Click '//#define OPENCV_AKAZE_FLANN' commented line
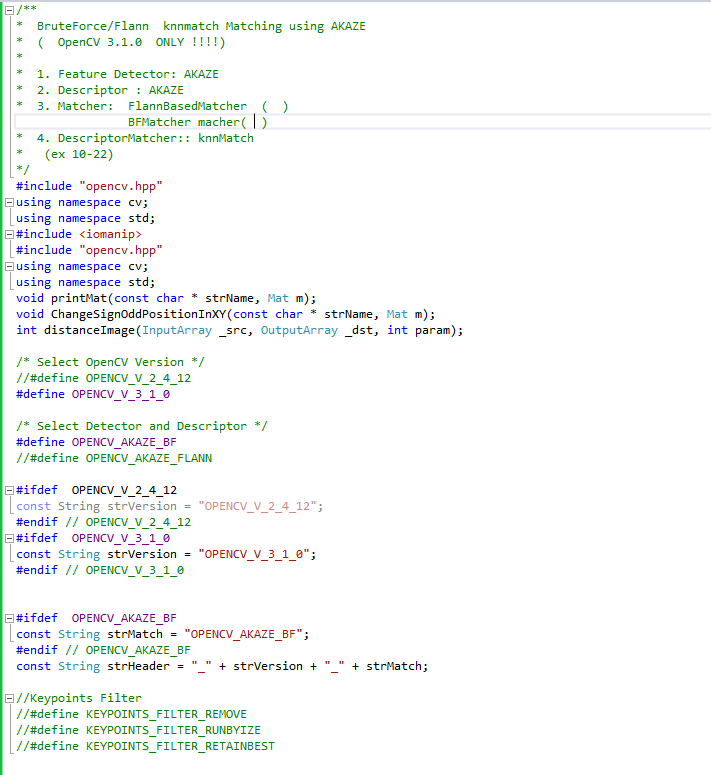Viewport: 711px width, 775px height. click(x=114, y=458)
